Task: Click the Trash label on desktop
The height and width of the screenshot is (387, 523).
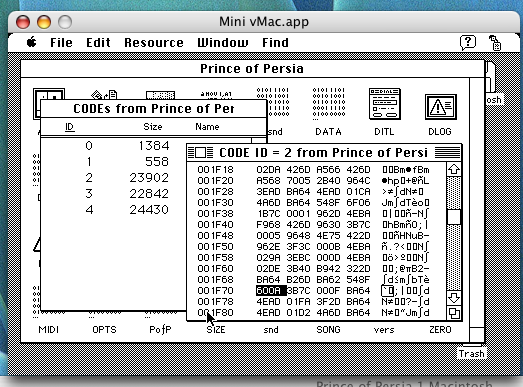Action: click(471, 354)
